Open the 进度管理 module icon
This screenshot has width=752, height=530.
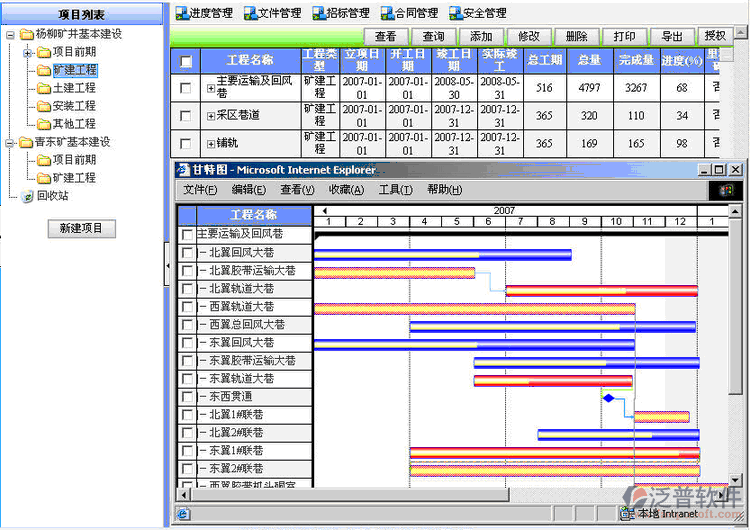click(x=182, y=13)
